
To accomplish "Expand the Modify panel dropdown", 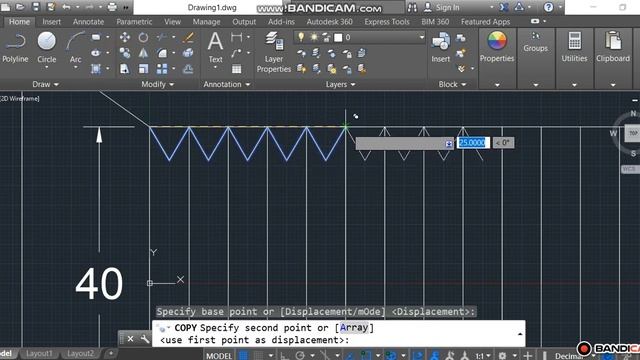I will pos(158,84).
